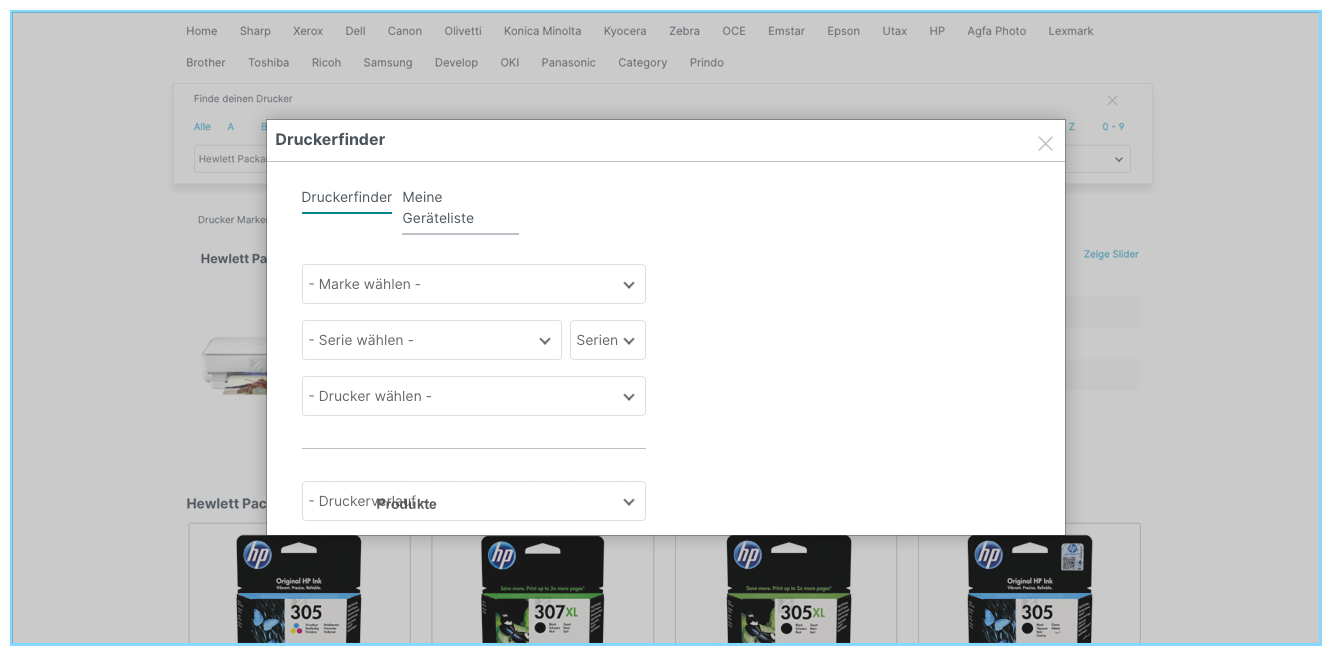The height and width of the screenshot is (656, 1332).
Task: Filter printers by letter A
Action: (x=231, y=127)
